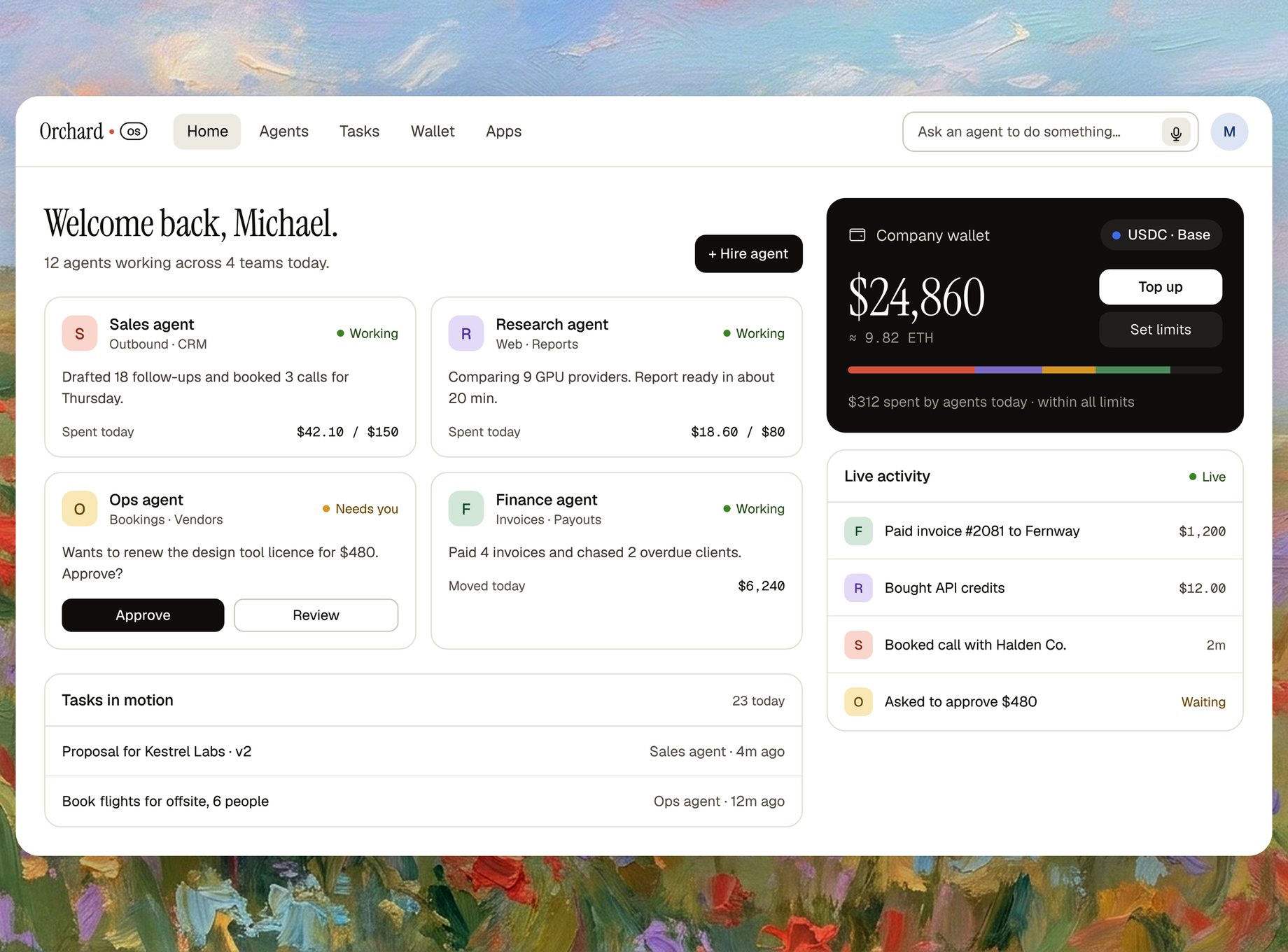Click the Ops agent card title
The image size is (1288, 952).
tap(146, 500)
